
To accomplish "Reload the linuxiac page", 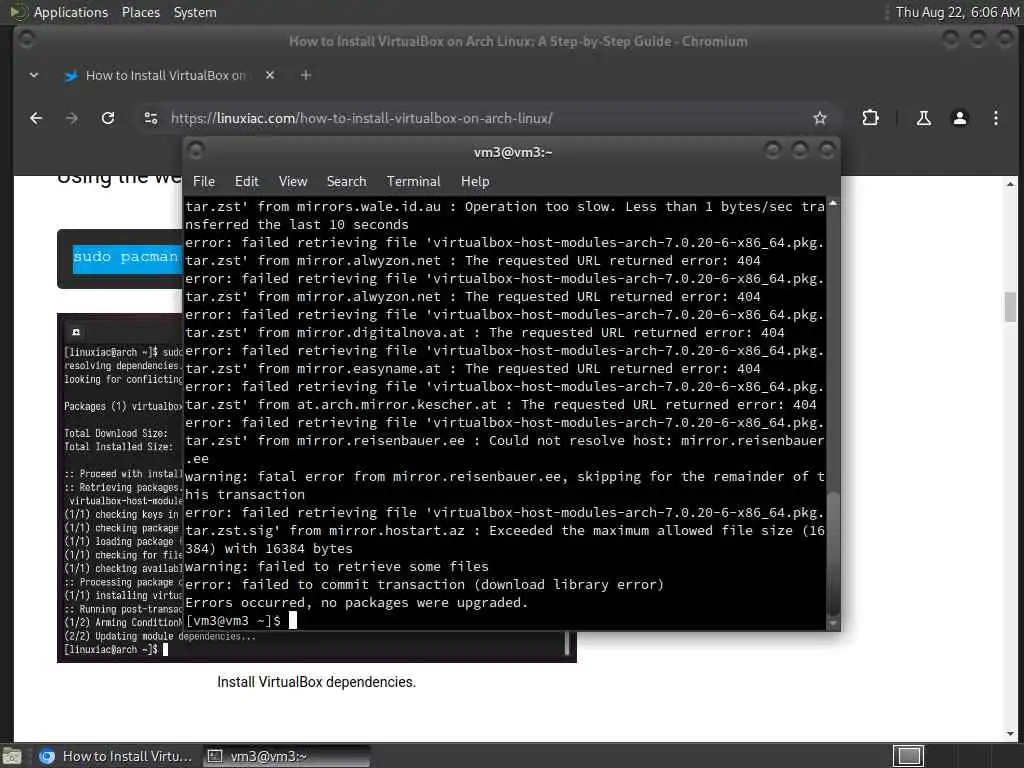I will click(108, 118).
